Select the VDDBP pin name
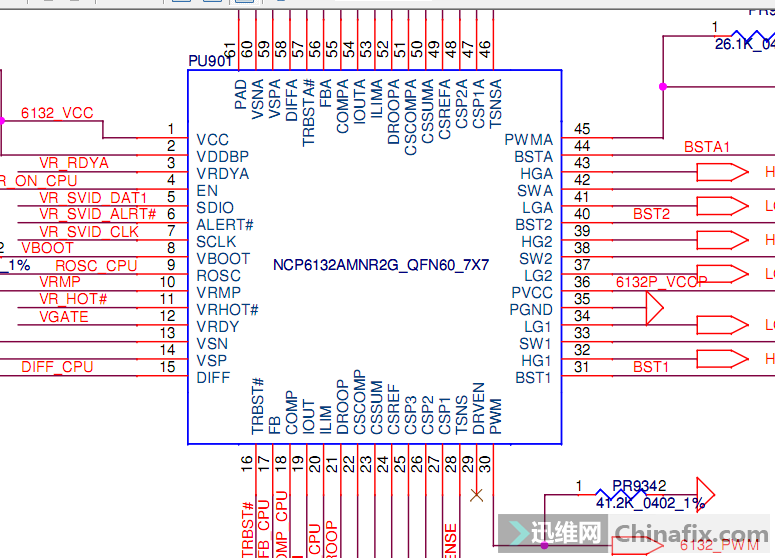Viewport: 775px width, 558px height. 223,157
